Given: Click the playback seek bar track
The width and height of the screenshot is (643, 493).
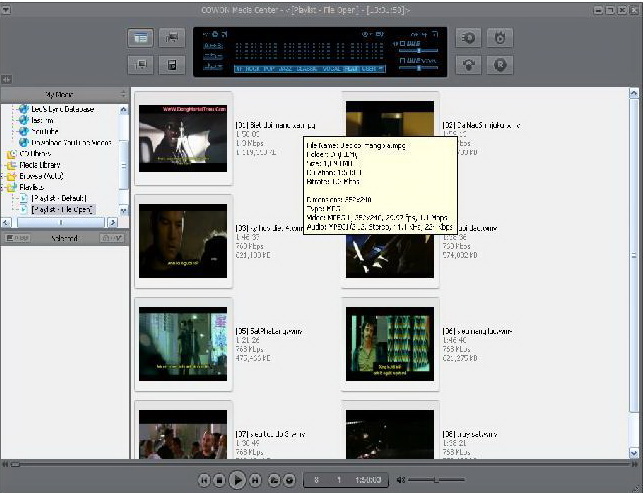Looking at the screenshot, I should (x=320, y=464).
